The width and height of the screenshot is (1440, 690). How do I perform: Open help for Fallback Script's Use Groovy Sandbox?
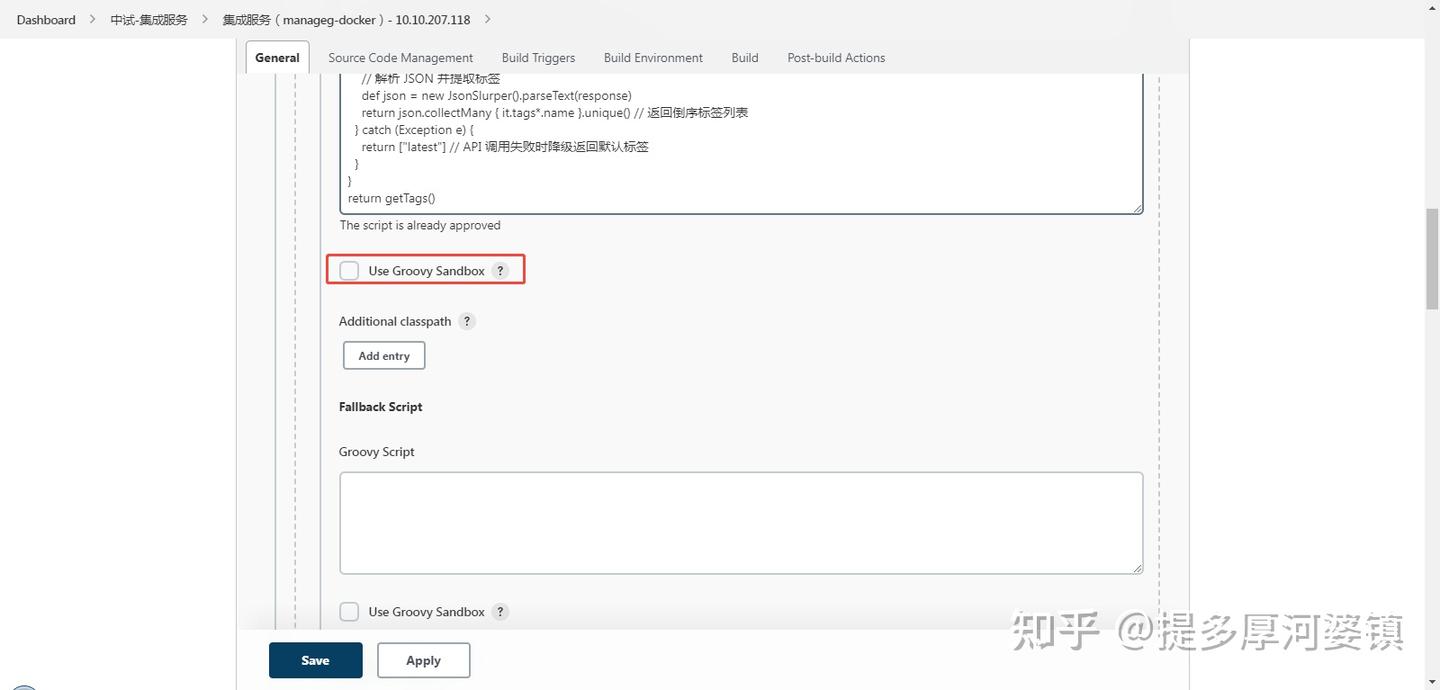501,612
